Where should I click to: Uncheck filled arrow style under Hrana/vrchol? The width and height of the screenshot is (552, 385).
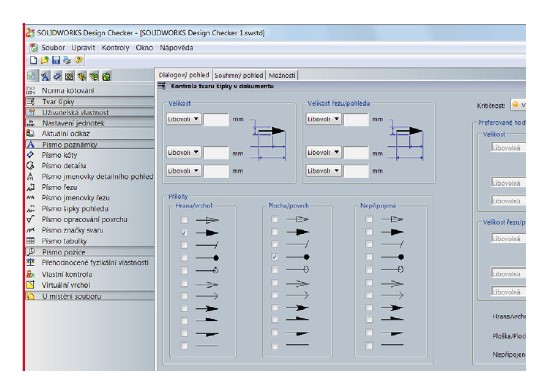pyautogui.click(x=184, y=233)
